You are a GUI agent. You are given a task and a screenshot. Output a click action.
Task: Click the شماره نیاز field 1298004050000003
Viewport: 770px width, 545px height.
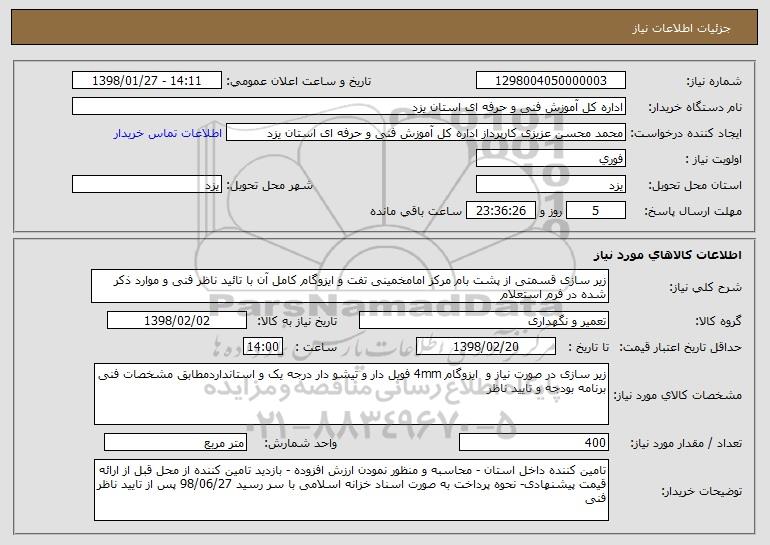point(551,81)
